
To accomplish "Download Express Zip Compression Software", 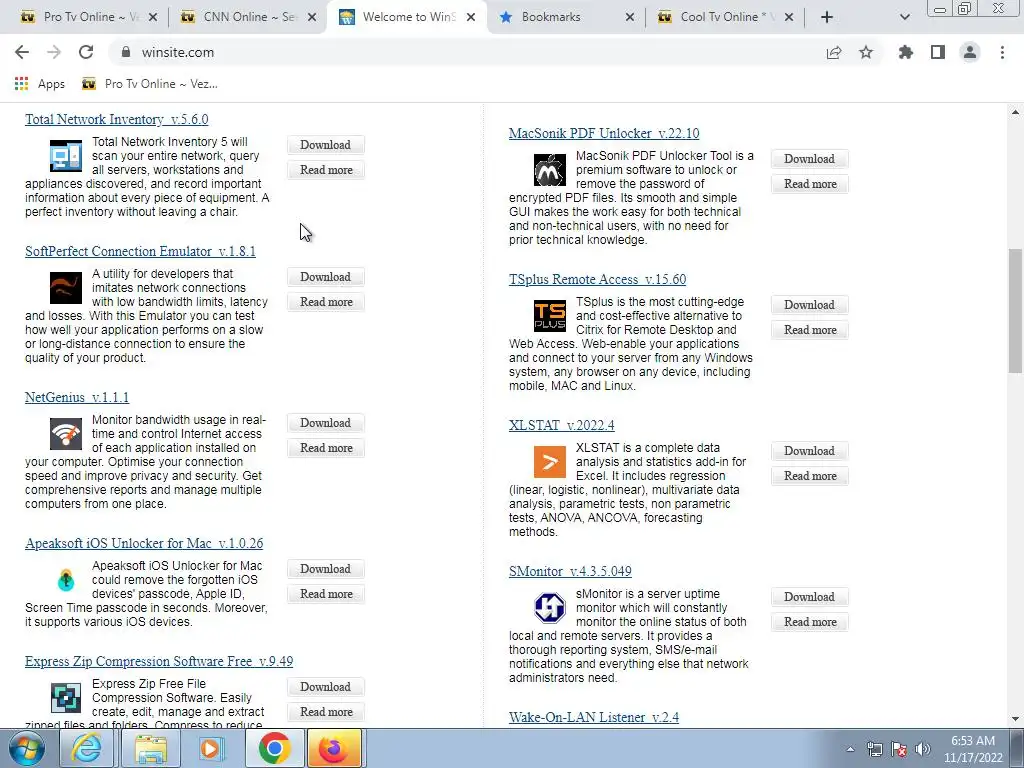I will [325, 687].
